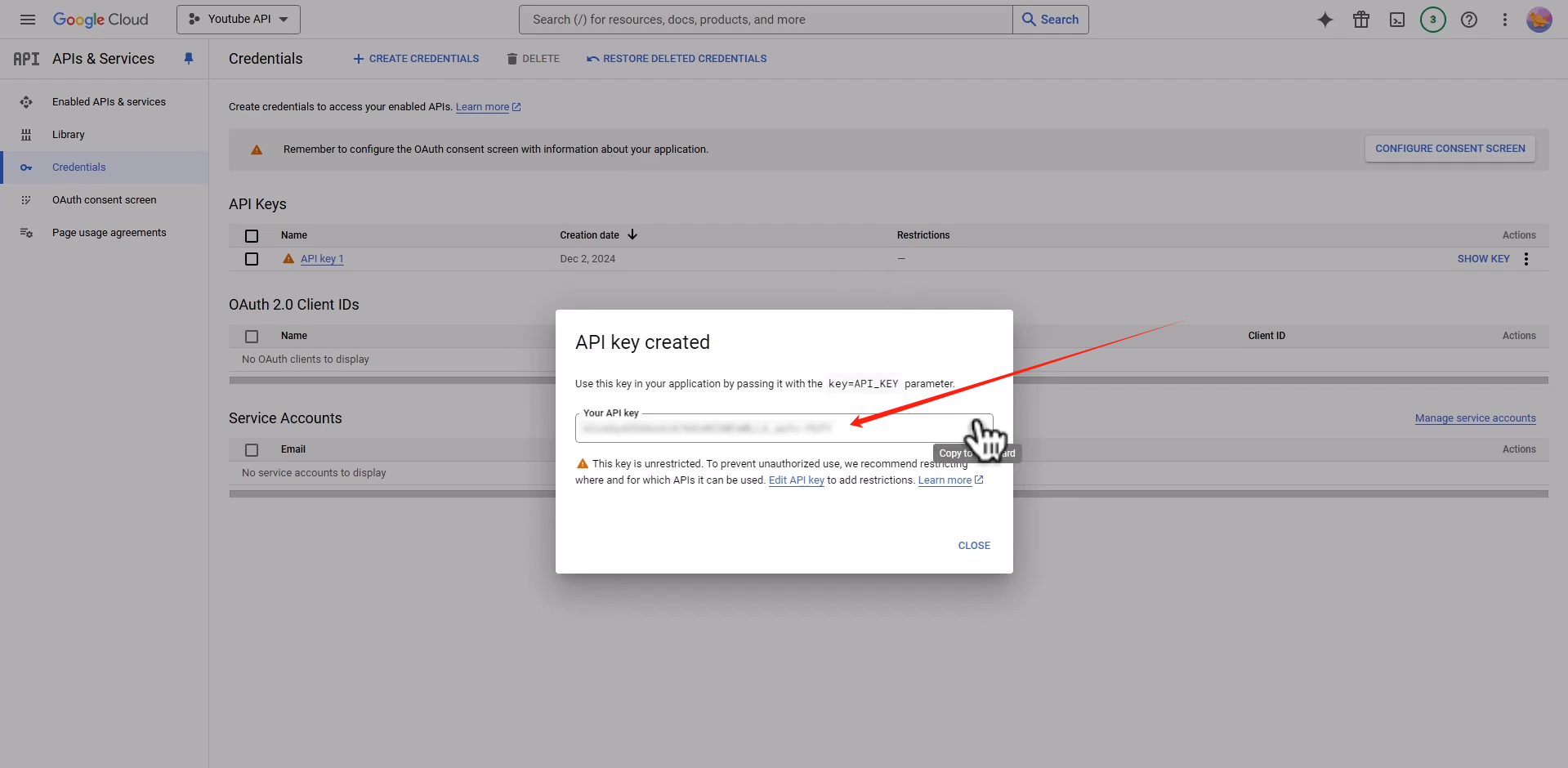Open the free trial gift icon

1360,20
